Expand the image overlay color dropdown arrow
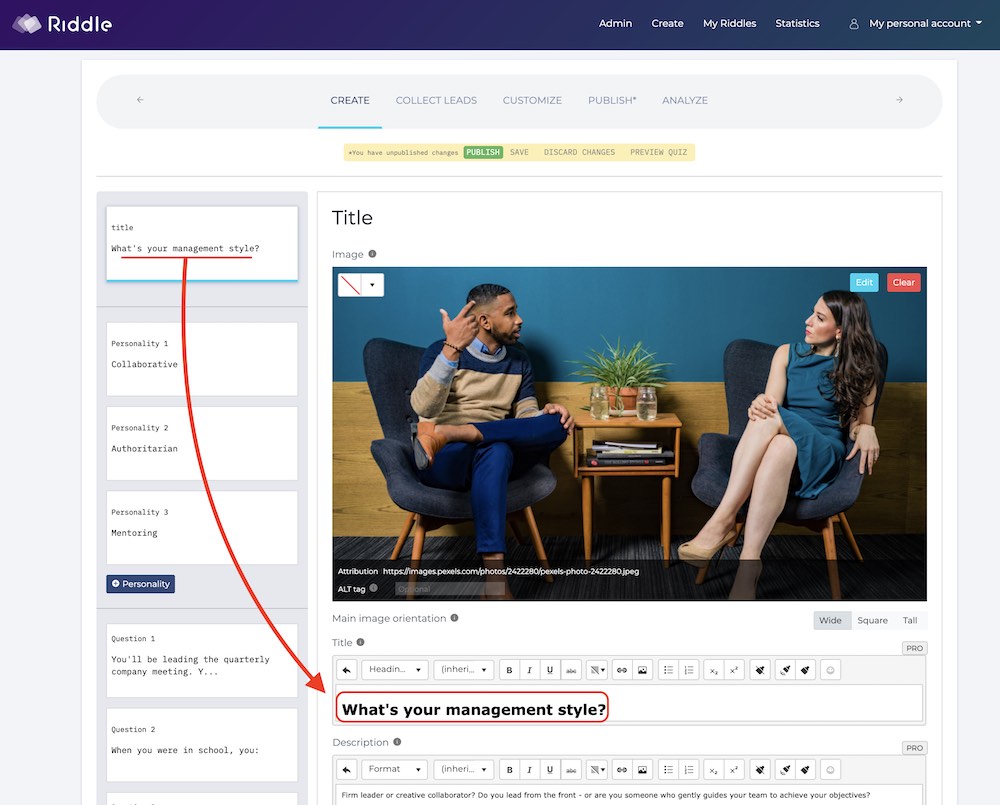1000x805 pixels. [372, 285]
